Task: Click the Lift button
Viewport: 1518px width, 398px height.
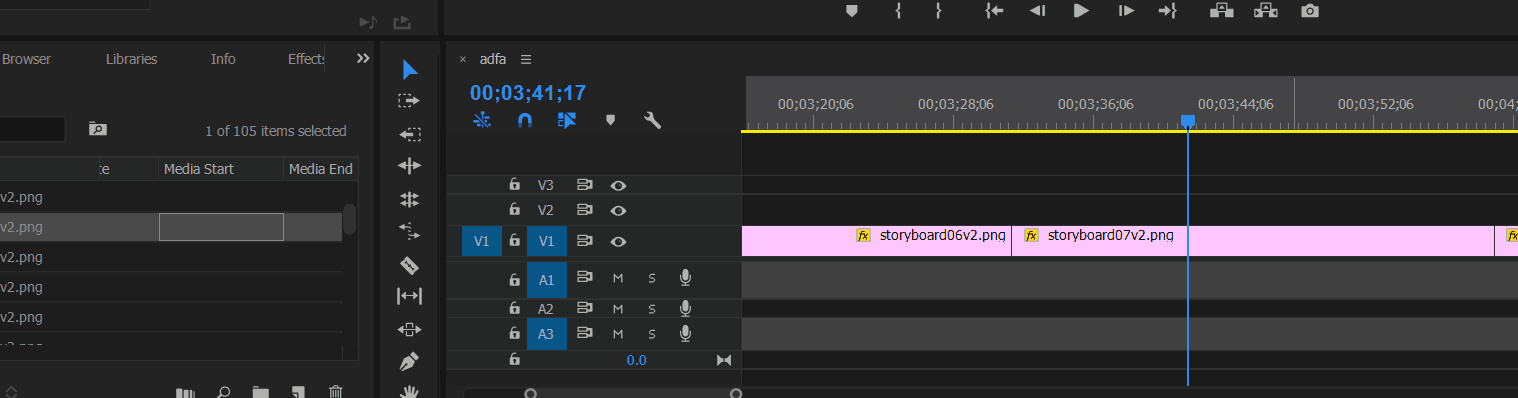Action: tap(1221, 11)
